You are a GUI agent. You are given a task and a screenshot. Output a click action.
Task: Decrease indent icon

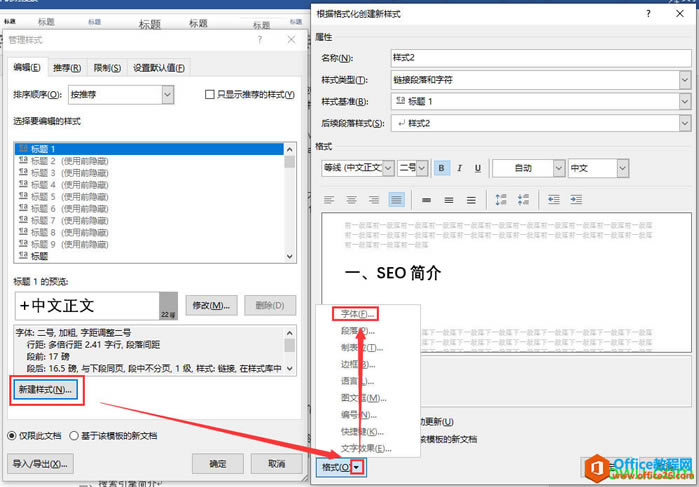click(554, 200)
